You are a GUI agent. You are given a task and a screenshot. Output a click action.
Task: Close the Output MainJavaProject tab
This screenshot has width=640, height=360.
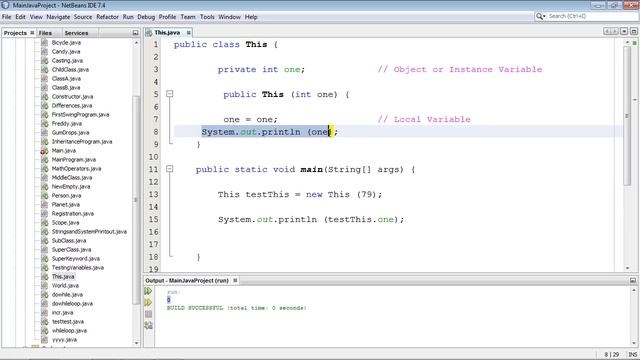235,280
